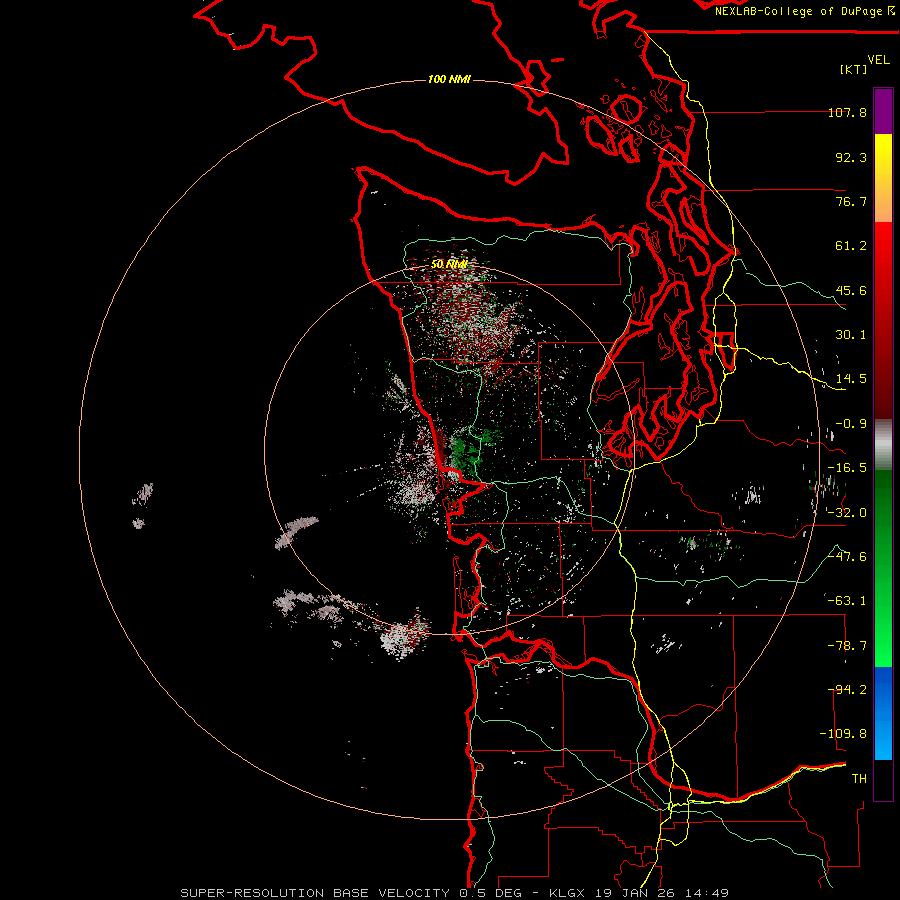Click the -47.6 velocity scale value

847,557
